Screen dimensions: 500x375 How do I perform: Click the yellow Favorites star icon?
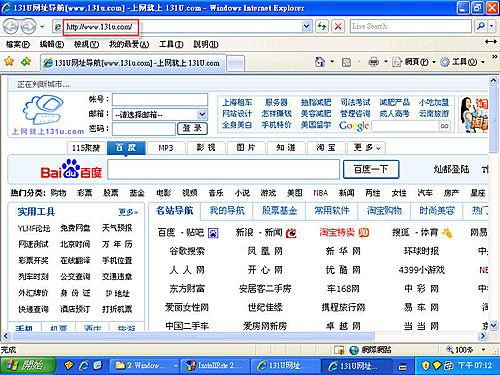[x=9, y=61]
